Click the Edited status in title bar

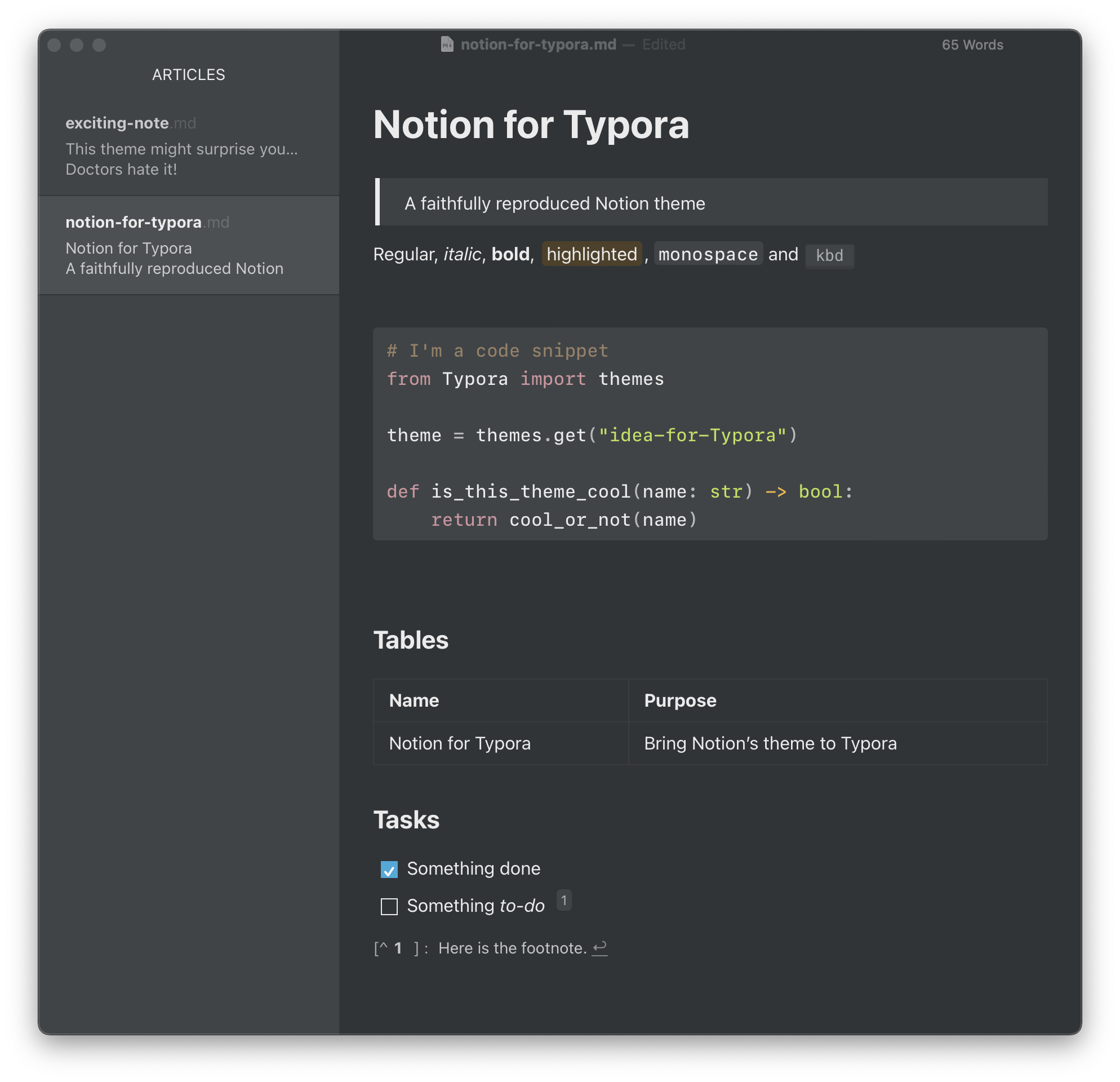(x=664, y=45)
